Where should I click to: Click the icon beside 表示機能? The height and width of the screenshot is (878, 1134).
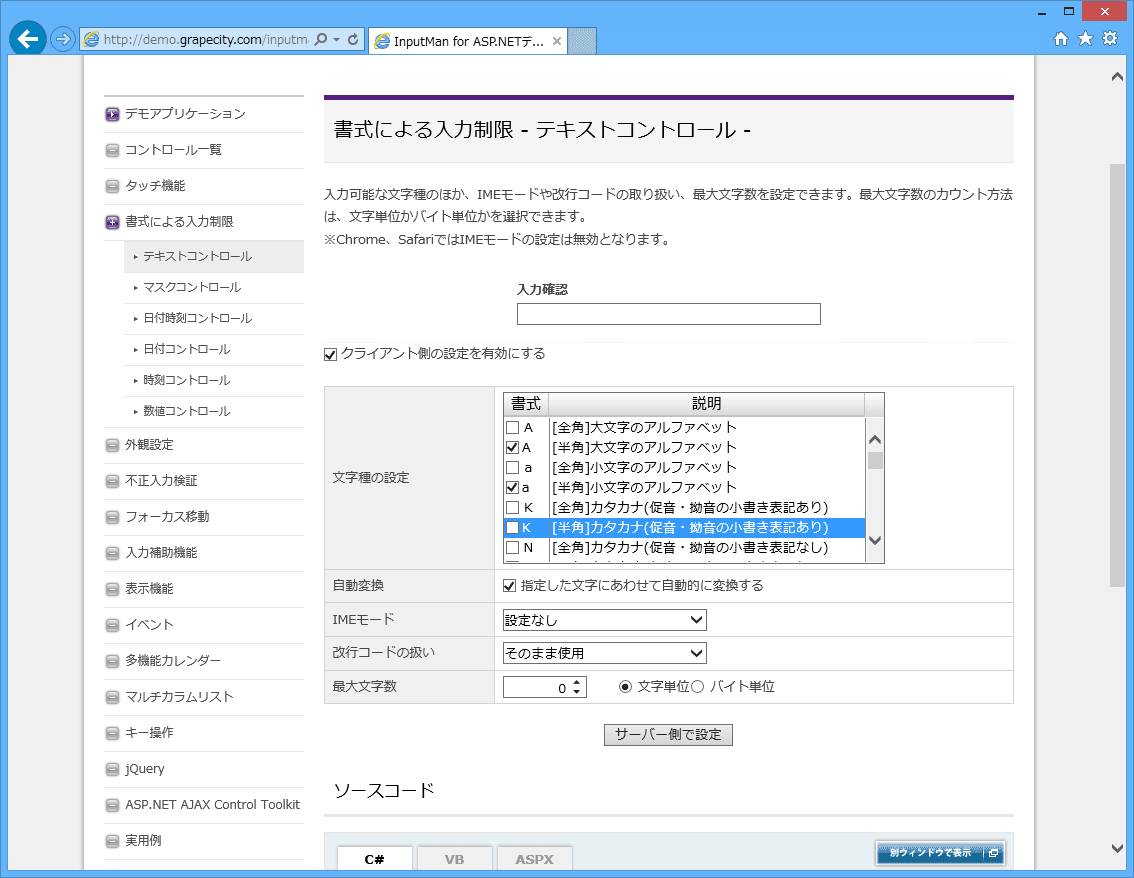112,589
